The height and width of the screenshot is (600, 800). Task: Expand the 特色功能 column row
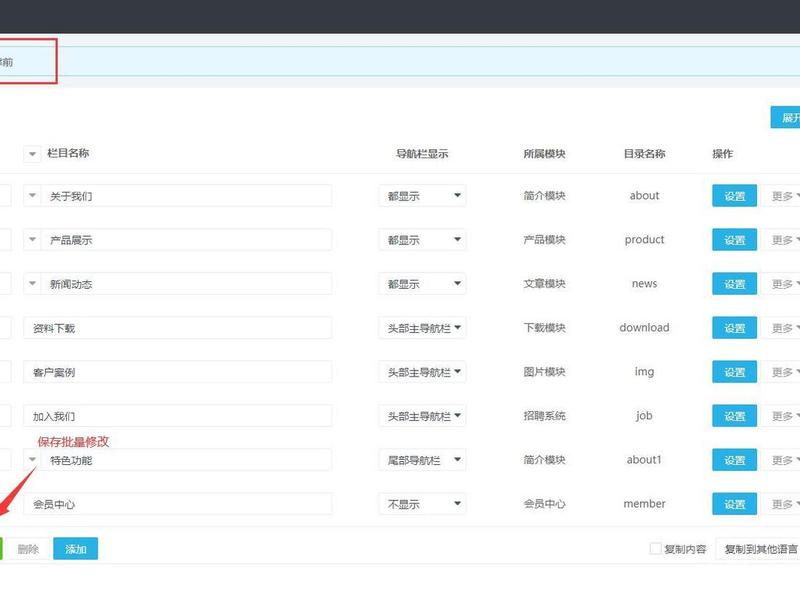pos(32,460)
